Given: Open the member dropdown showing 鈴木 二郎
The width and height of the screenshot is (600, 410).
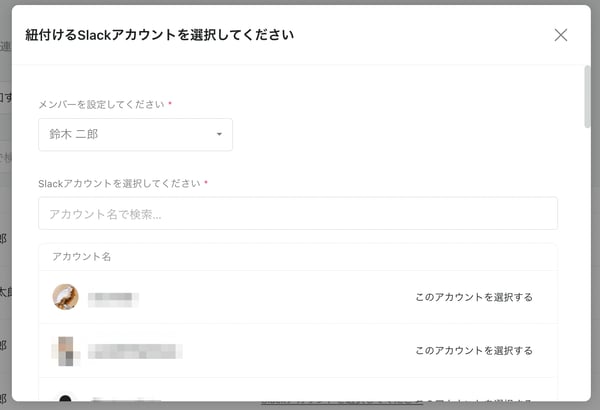Looking at the screenshot, I should pyautogui.click(x=135, y=134).
